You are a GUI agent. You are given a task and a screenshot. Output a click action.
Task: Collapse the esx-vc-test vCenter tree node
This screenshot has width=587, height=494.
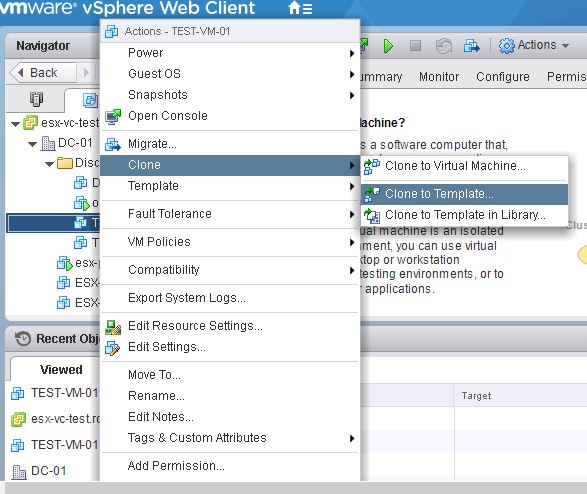(x=15, y=124)
